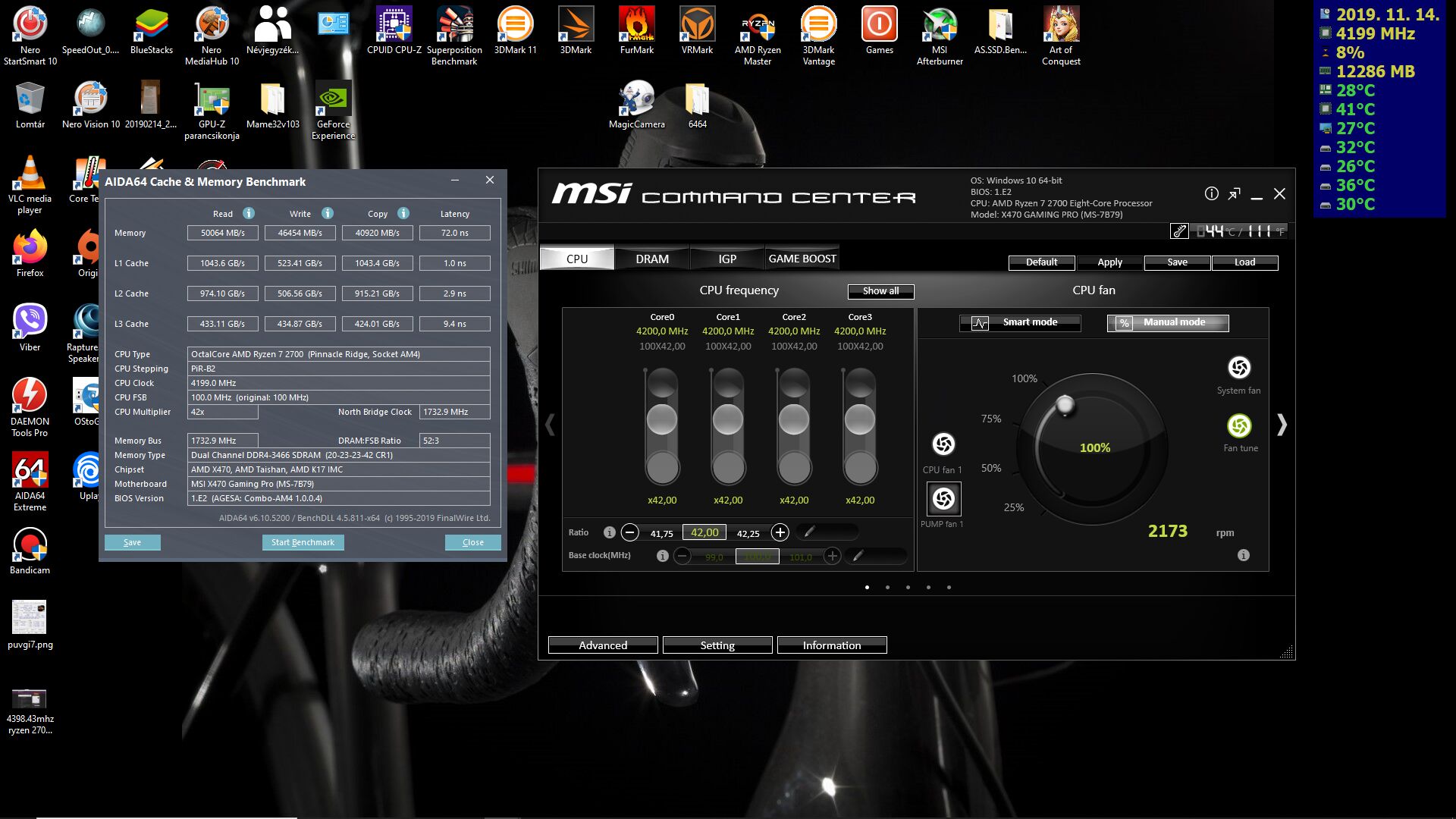Open the 3DMark Vantage shortcut
1456x819 pixels.
(x=818, y=36)
